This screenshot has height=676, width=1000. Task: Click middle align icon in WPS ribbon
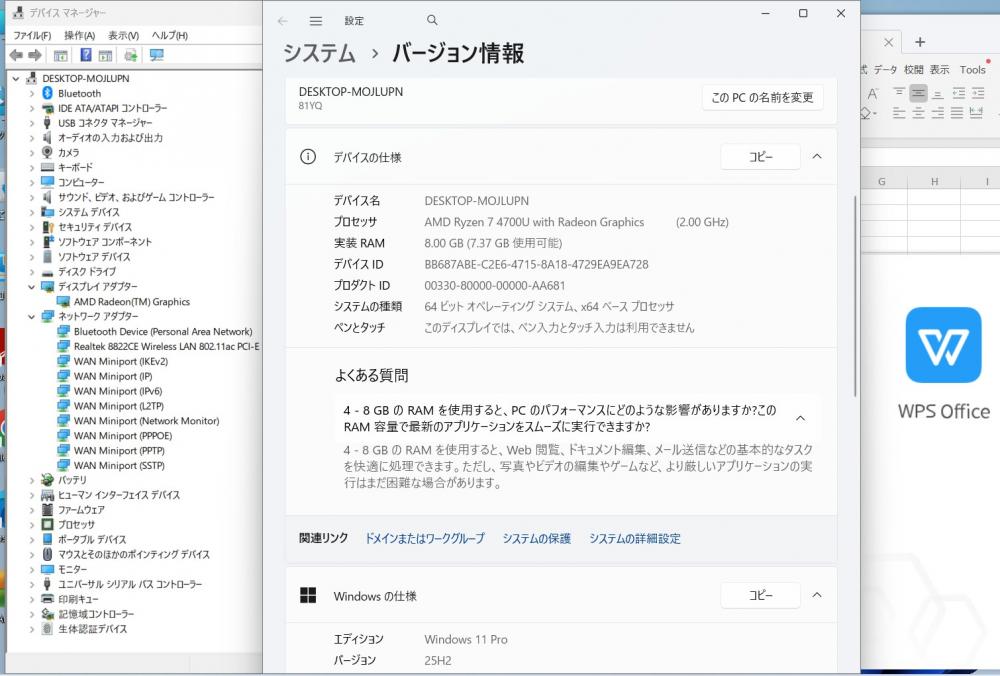(918, 93)
